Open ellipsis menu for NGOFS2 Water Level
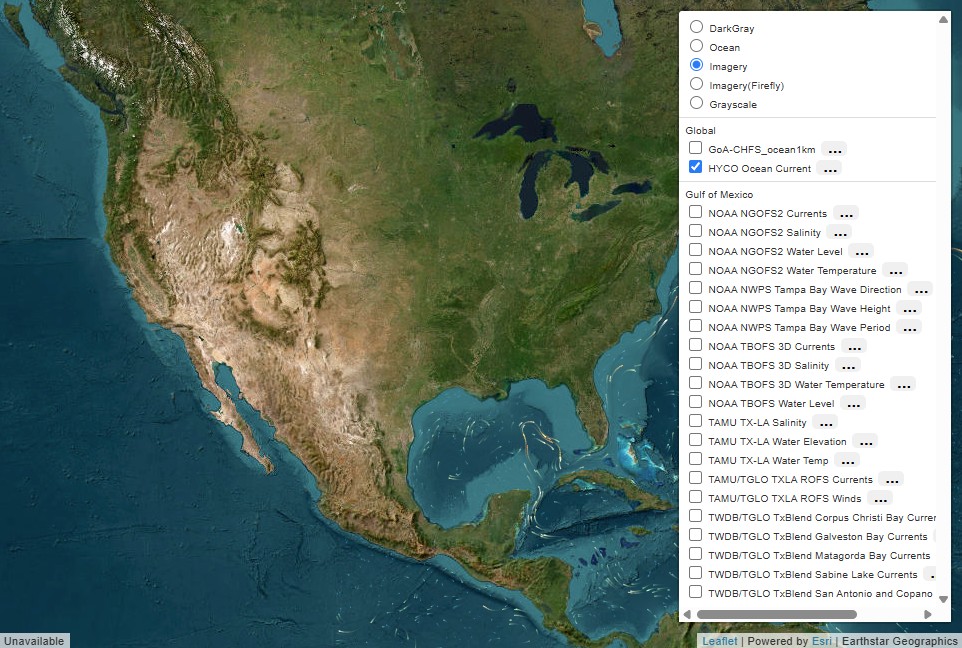This screenshot has height=648, width=962. pos(861,252)
